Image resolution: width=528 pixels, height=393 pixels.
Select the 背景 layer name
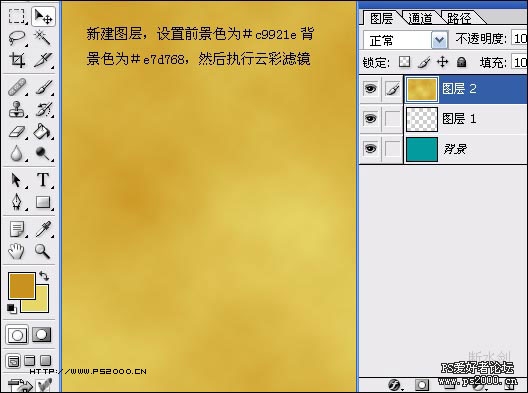point(455,149)
